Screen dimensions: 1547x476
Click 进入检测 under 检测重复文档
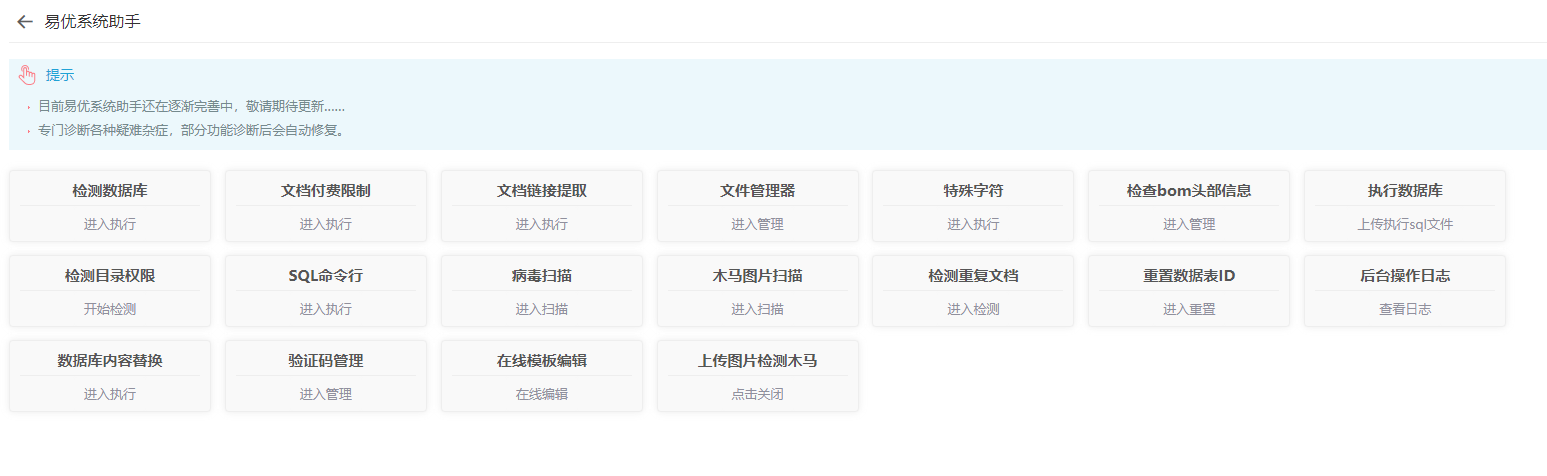973,309
